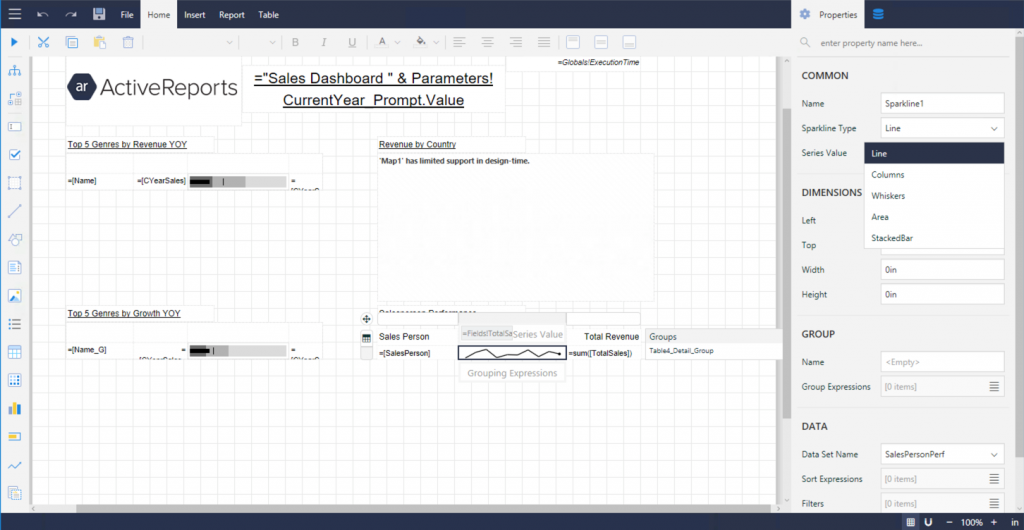Click the Cut scissors icon
The height and width of the screenshot is (530, 1024).
click(43, 42)
